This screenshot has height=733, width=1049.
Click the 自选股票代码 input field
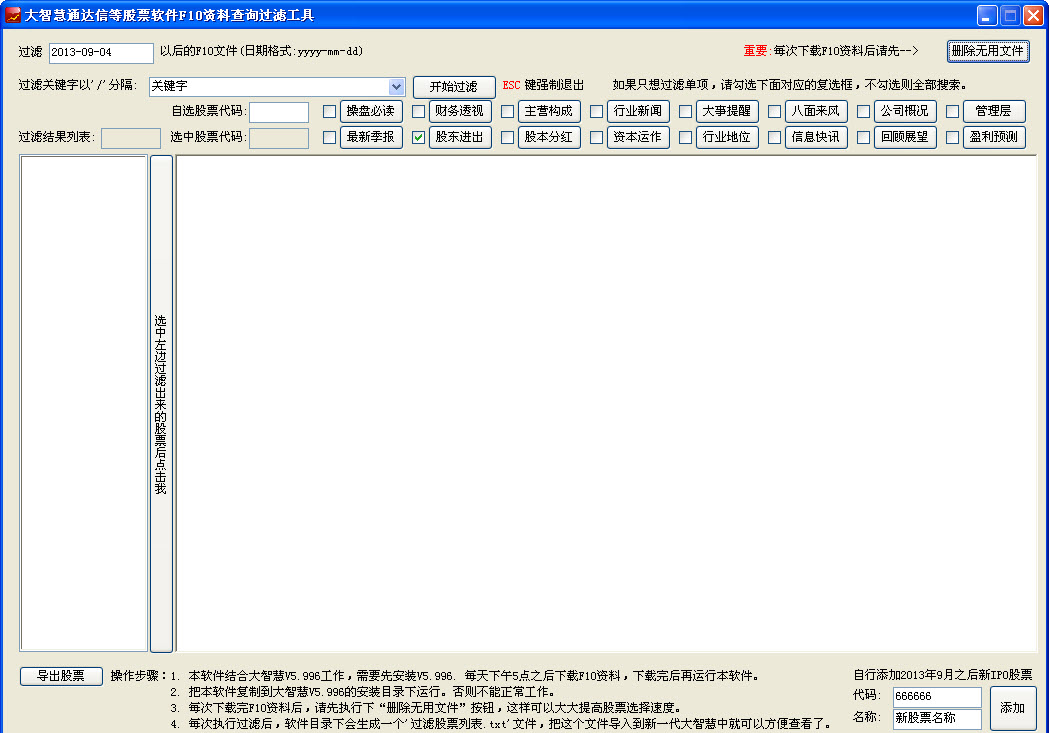click(x=279, y=112)
